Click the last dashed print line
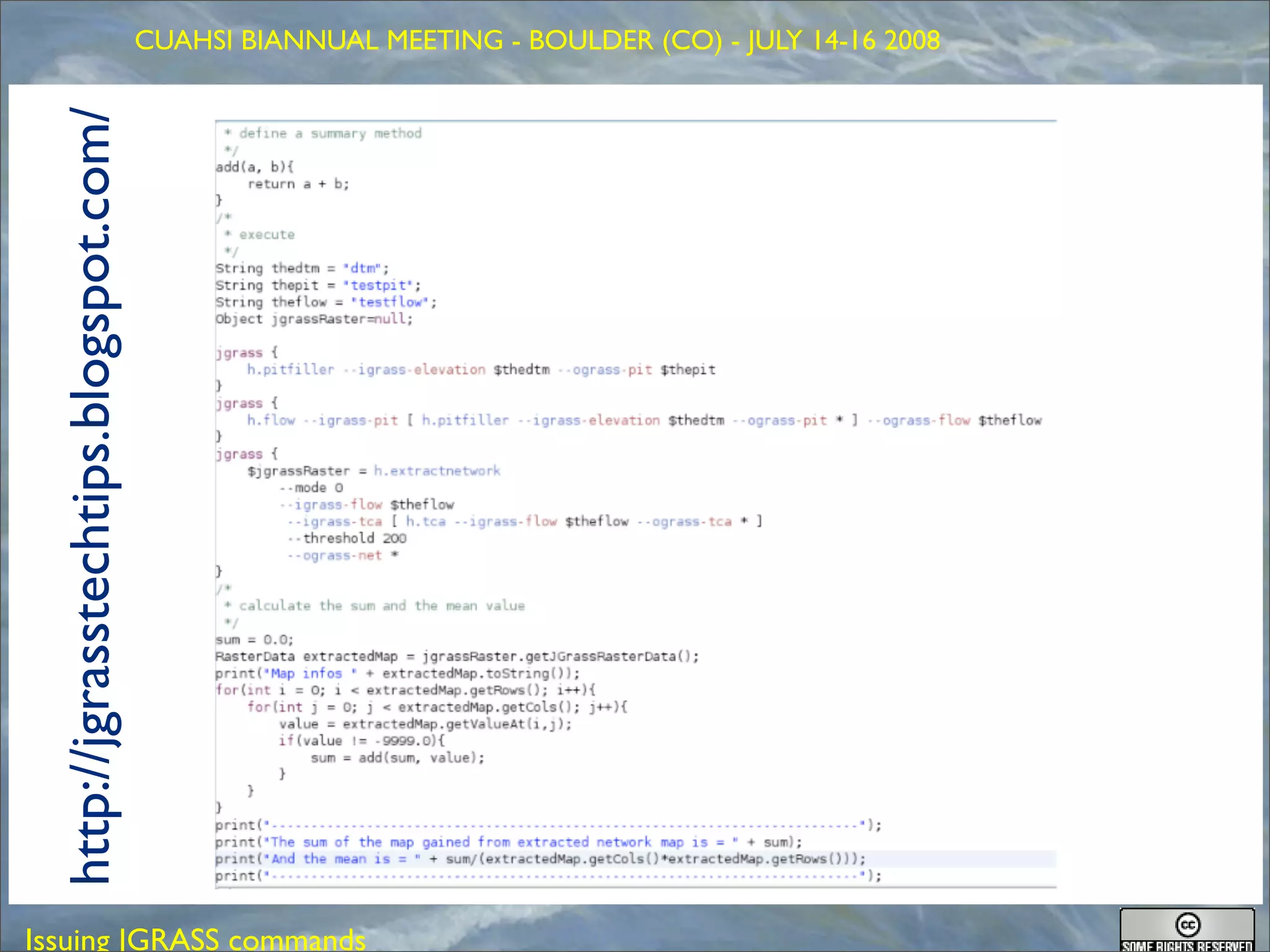This screenshot has width=1270, height=952. [x=548, y=876]
